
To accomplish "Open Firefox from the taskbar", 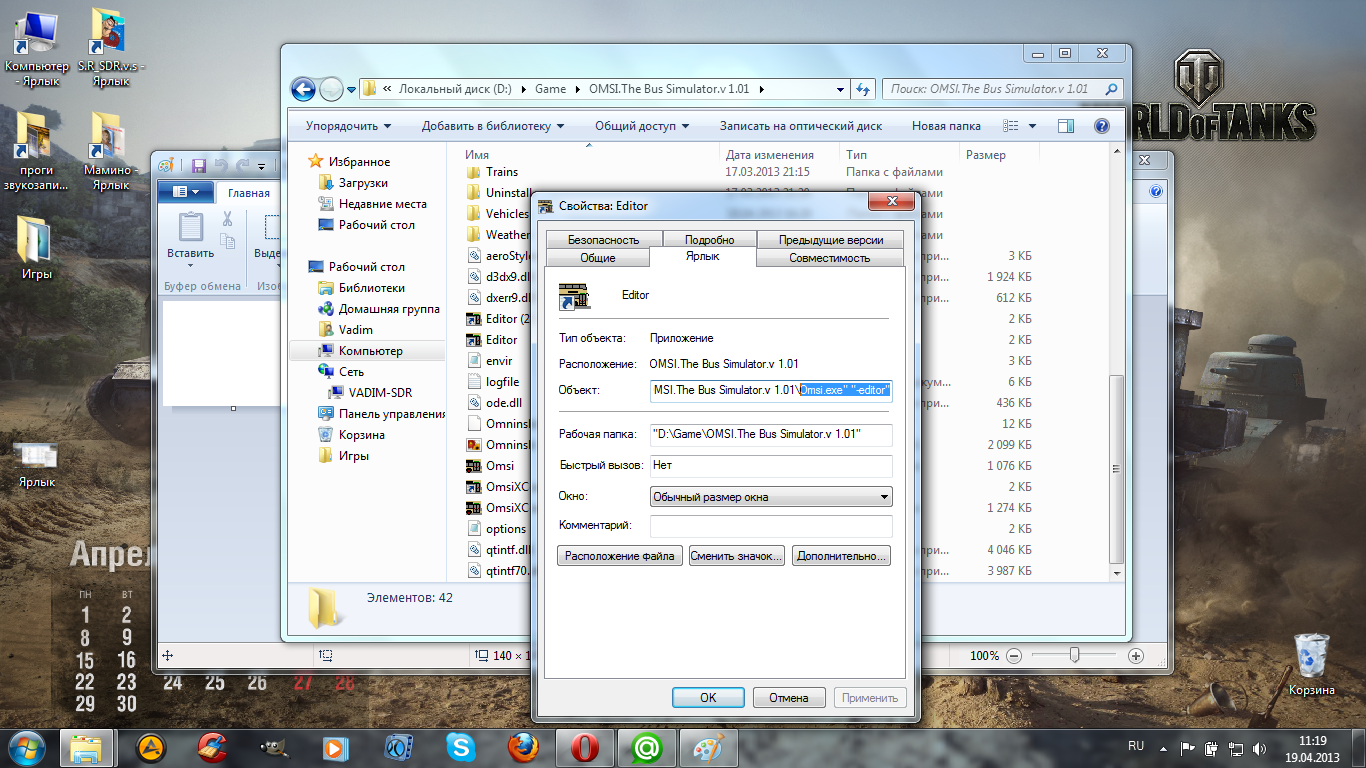I will (x=523, y=746).
